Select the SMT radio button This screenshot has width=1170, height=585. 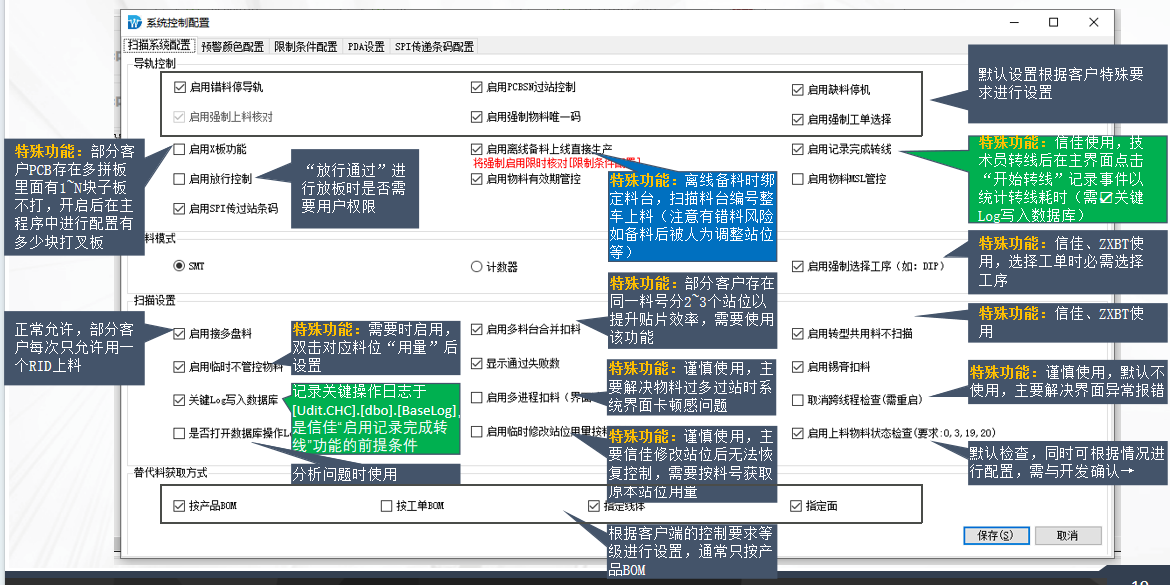(x=180, y=266)
